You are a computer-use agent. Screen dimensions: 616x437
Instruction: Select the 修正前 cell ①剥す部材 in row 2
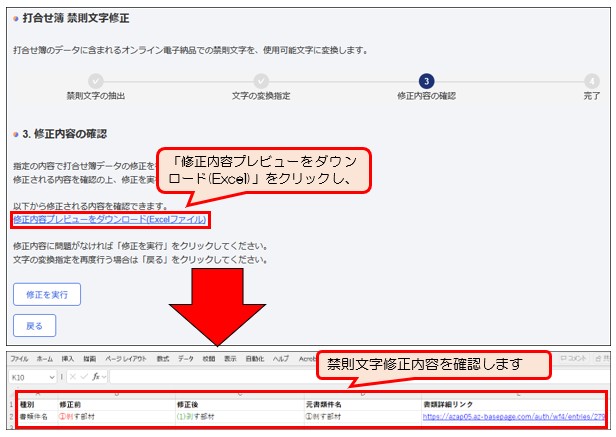pos(116,417)
